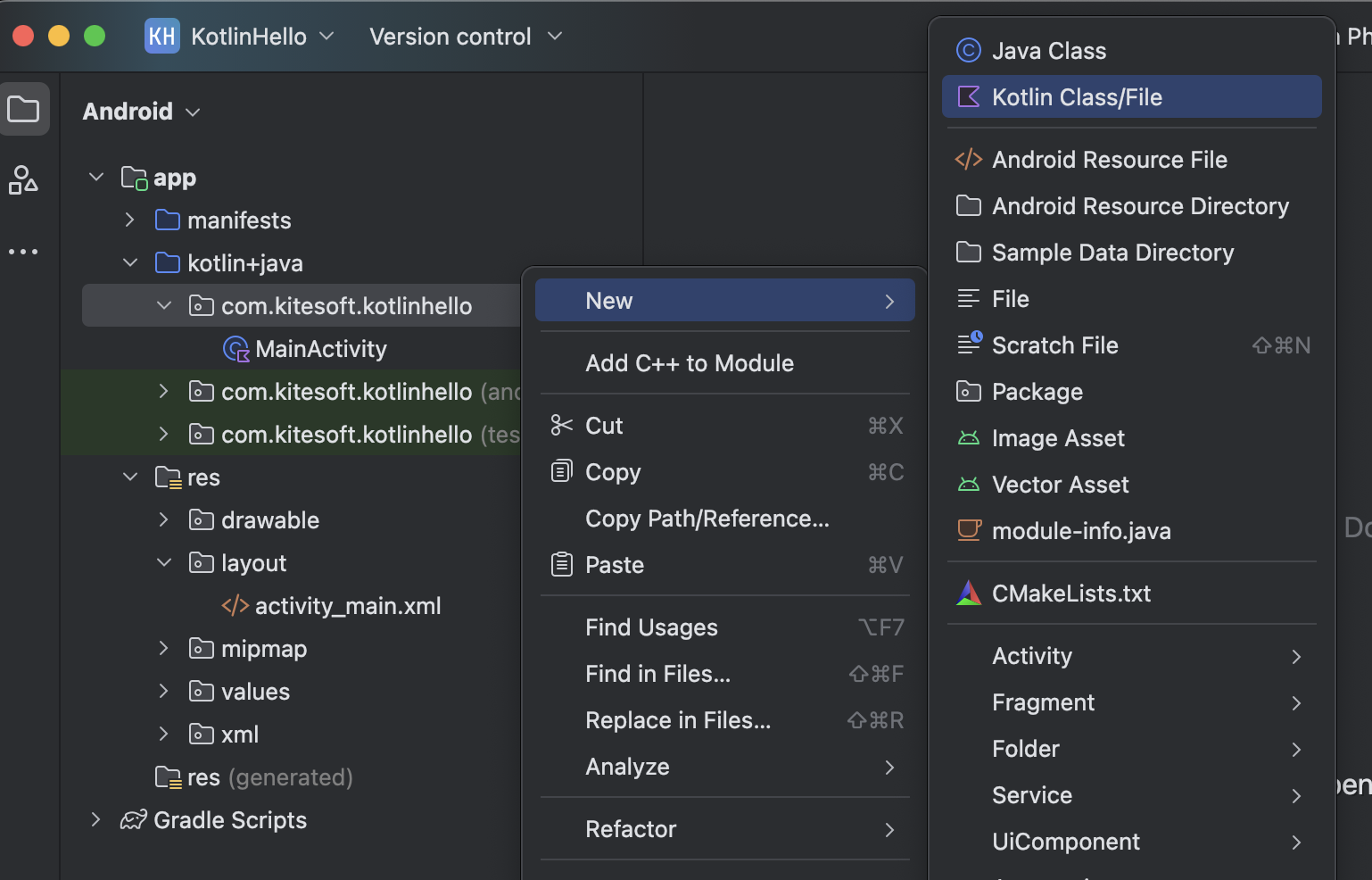Select Find in Files menu entry

click(x=657, y=674)
